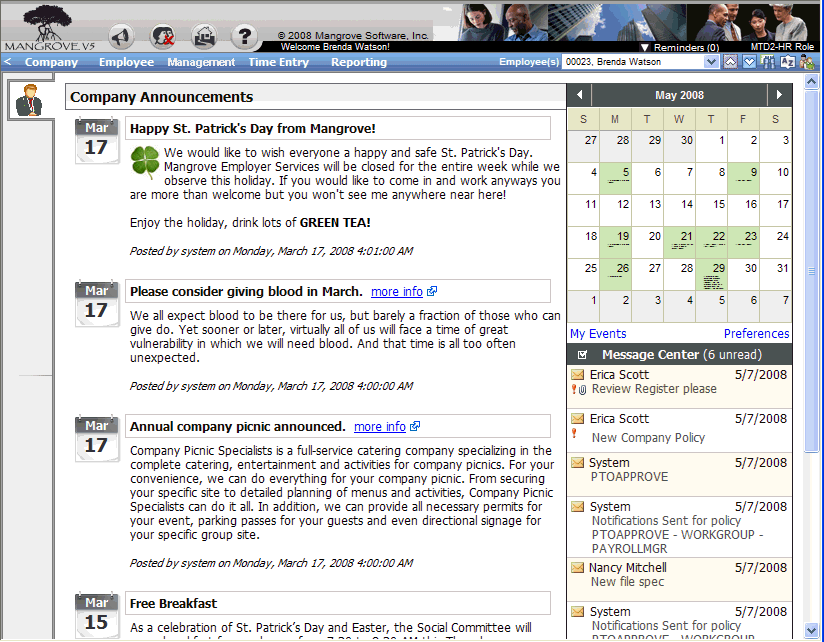Screen dimensions: 824x642
Task: Open the building/home icon in top toolbar
Action: click(203, 37)
